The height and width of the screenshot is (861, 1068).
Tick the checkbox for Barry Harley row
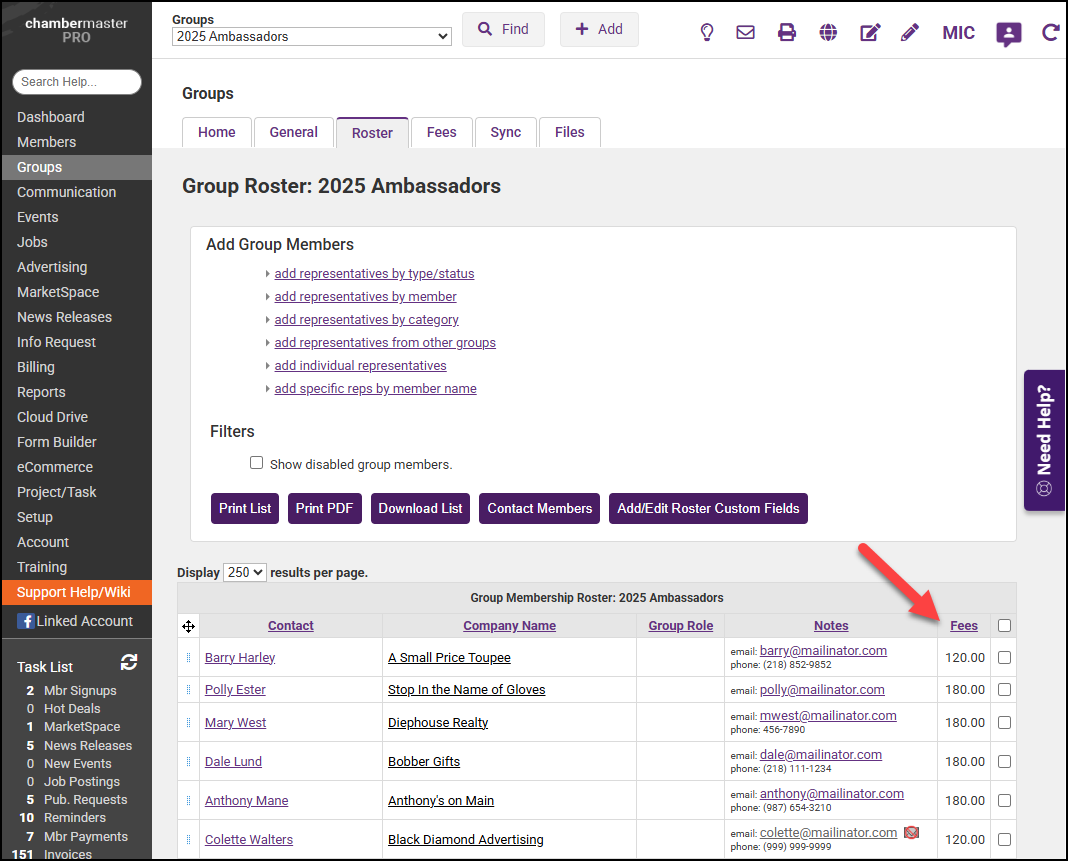pyautogui.click(x=1004, y=658)
